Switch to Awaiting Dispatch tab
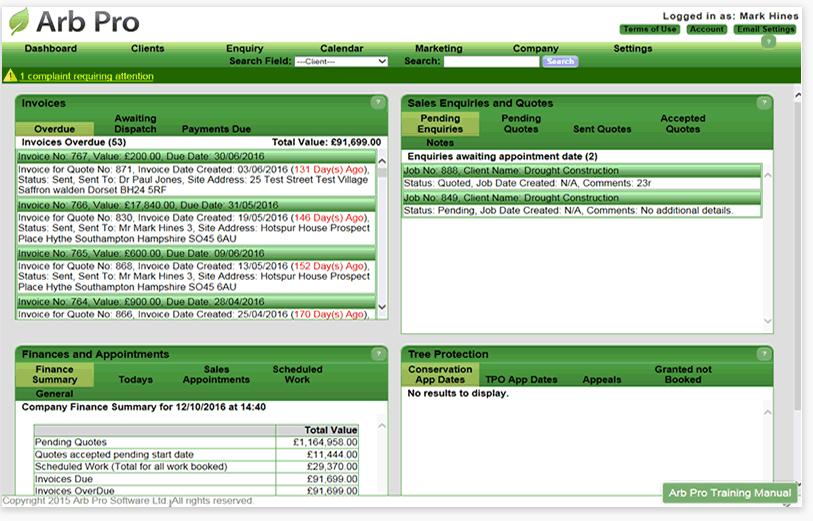Image resolution: width=813 pixels, height=521 pixels. click(135, 124)
